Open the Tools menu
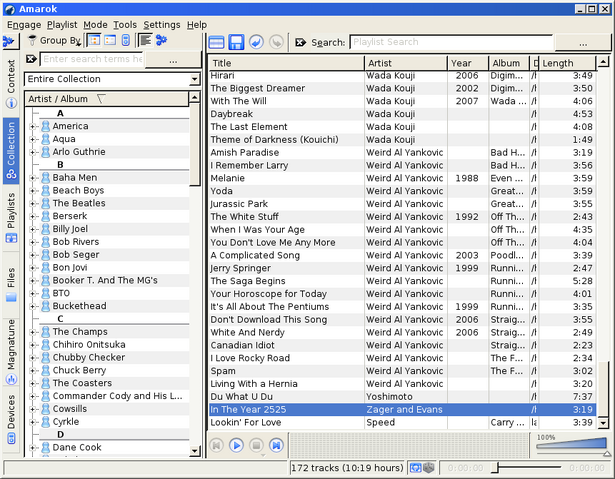615x479 pixels. tap(125, 25)
